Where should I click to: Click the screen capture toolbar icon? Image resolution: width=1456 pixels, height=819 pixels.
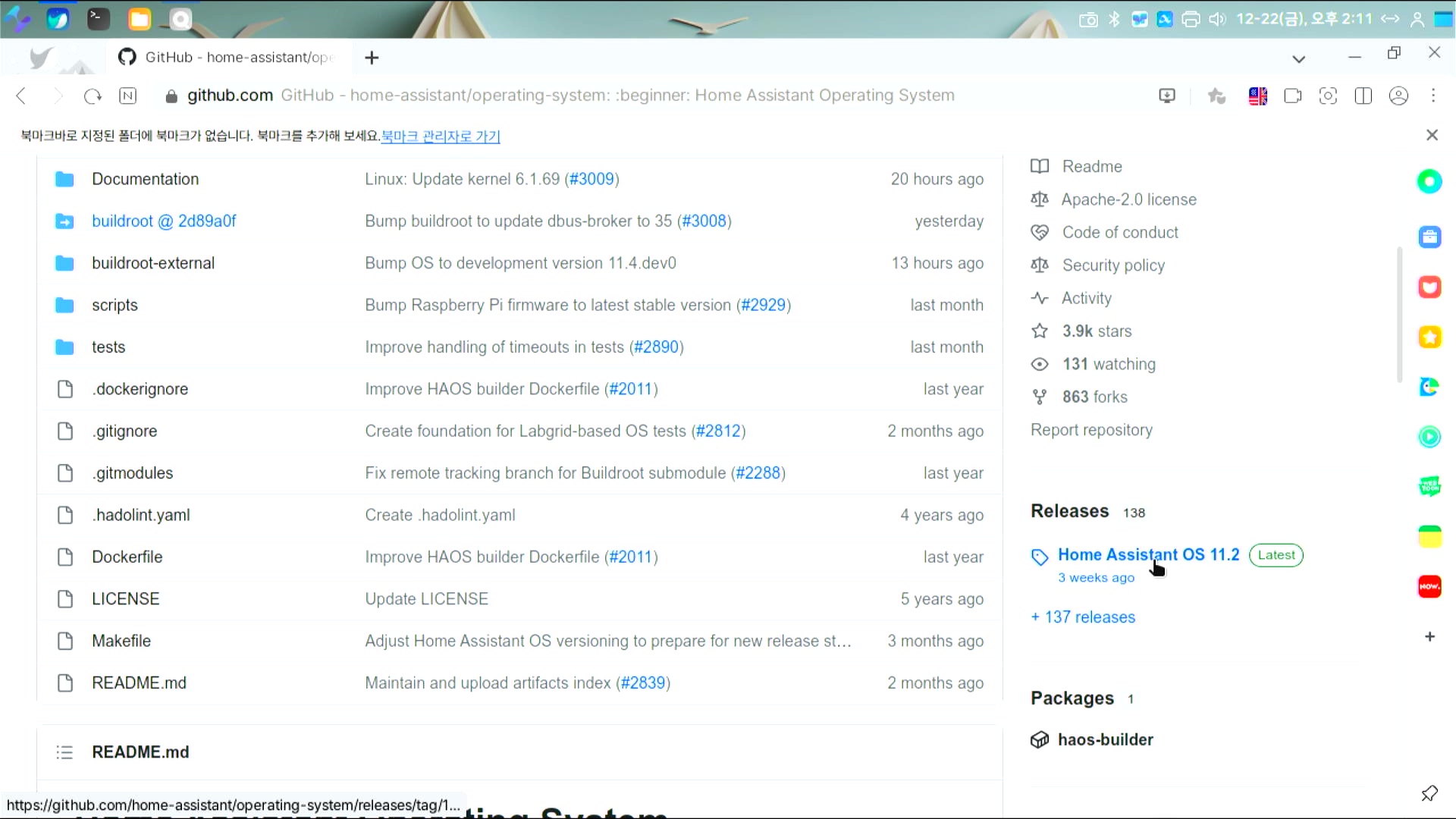tap(1328, 96)
